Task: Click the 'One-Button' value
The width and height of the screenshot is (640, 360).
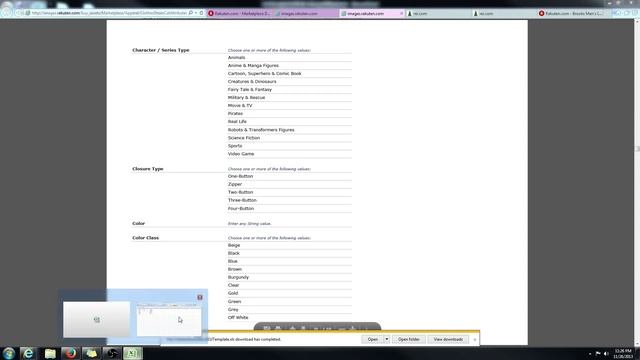Action: [240, 176]
